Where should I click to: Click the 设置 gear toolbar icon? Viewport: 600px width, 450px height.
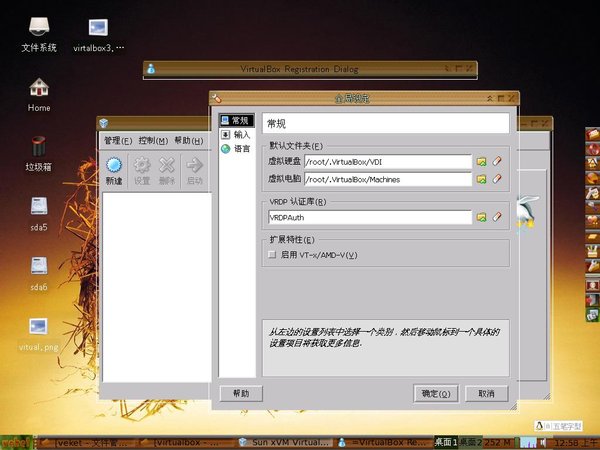click(142, 171)
